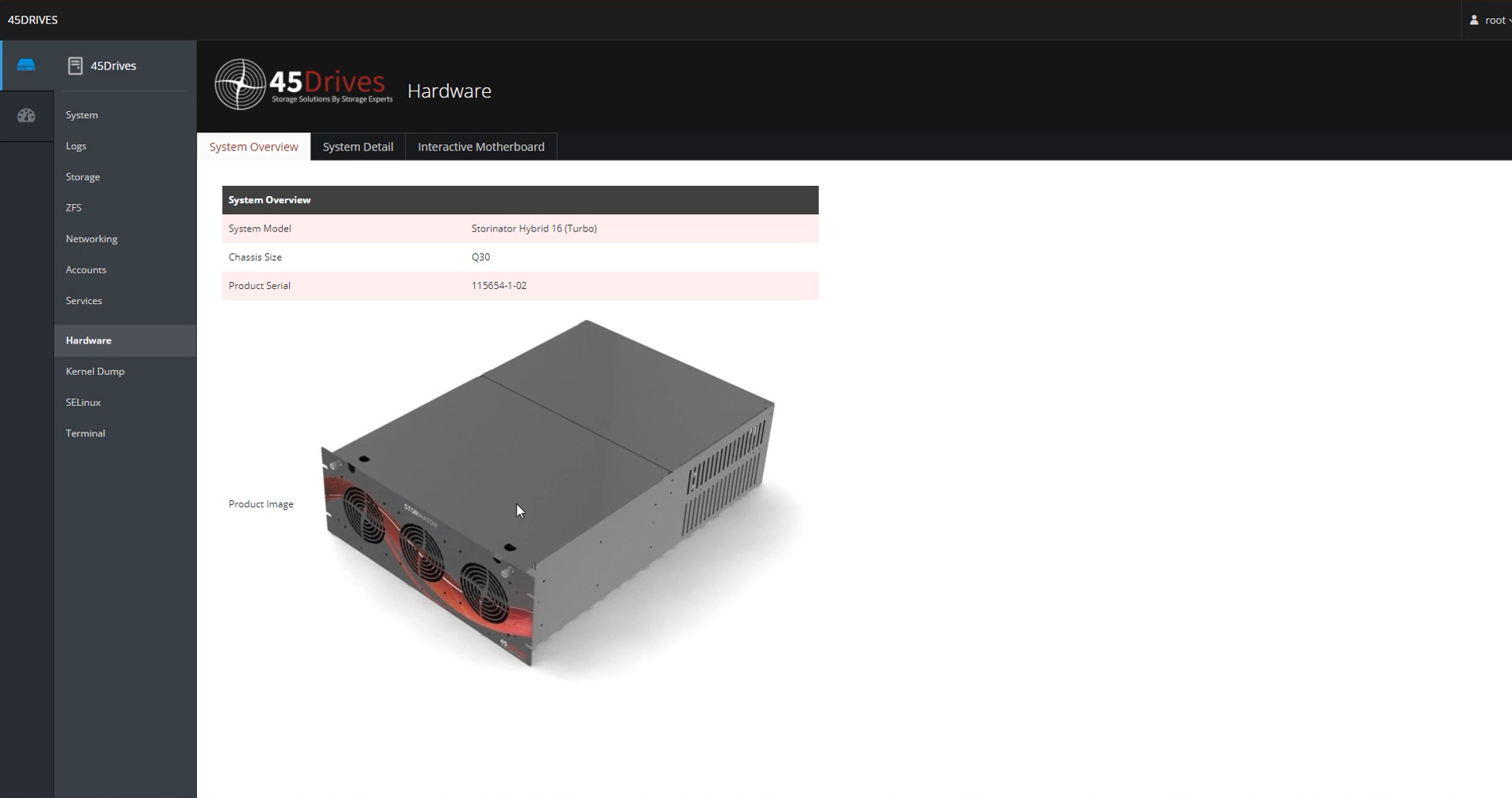Open the Hardware section in the sidebar
Screen dimensions: 1512x798
tap(87, 340)
